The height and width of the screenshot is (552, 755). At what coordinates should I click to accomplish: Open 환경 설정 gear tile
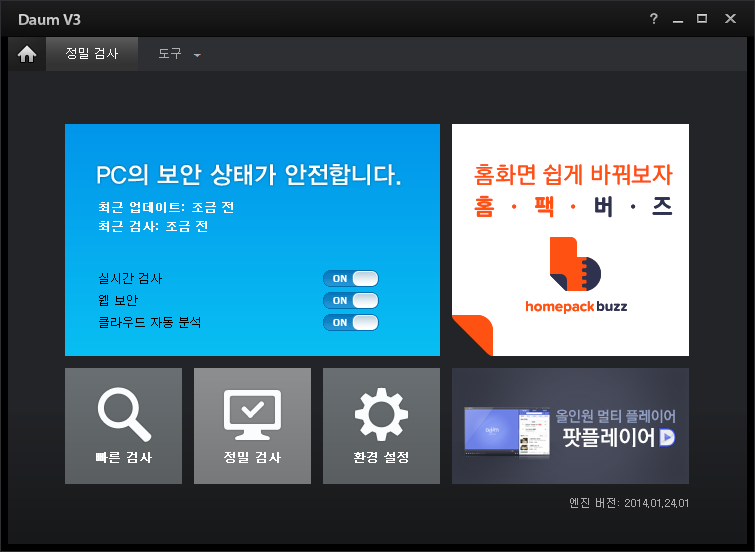click(x=381, y=426)
